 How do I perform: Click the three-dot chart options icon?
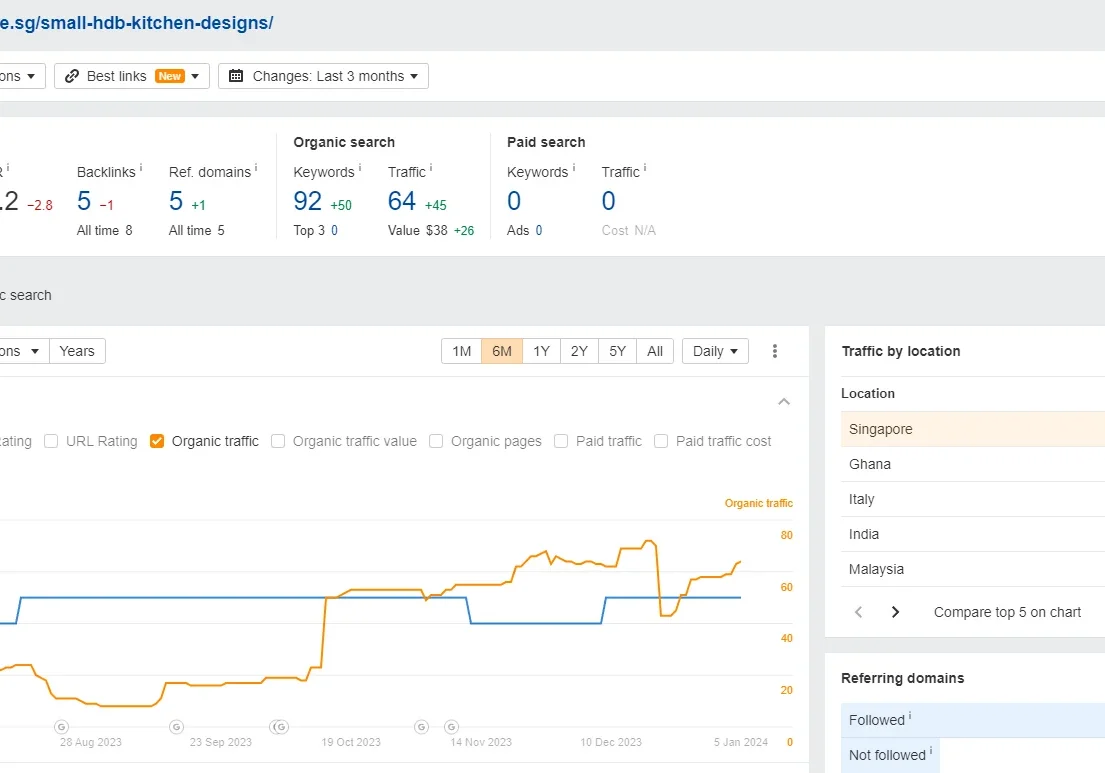pyautogui.click(x=775, y=351)
